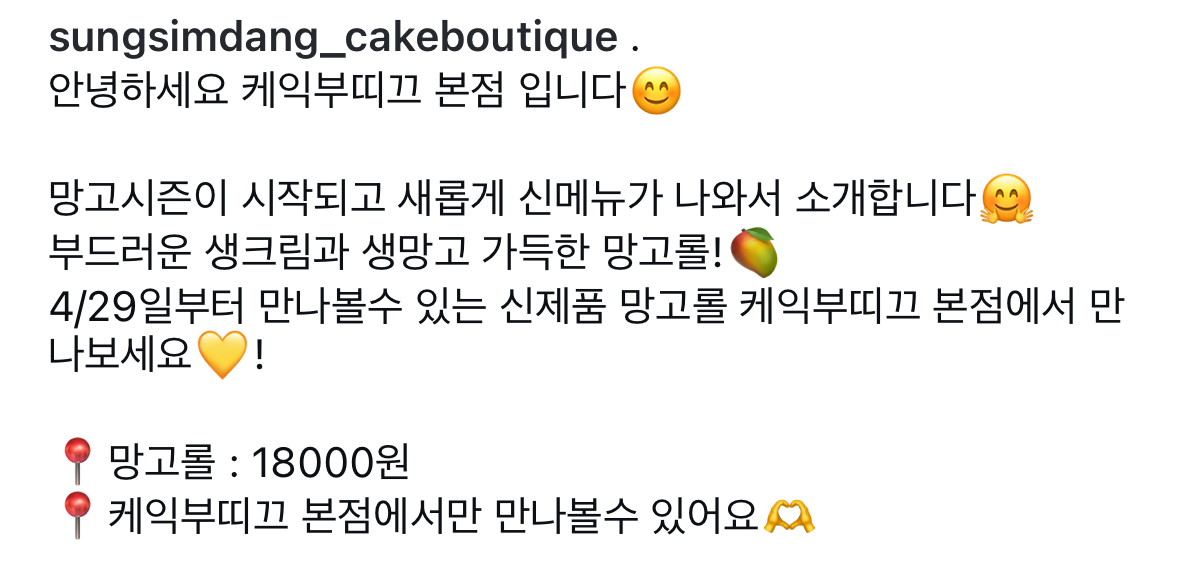Click the 망고롤 label before the colon
The image size is (1179, 580).
(161, 463)
